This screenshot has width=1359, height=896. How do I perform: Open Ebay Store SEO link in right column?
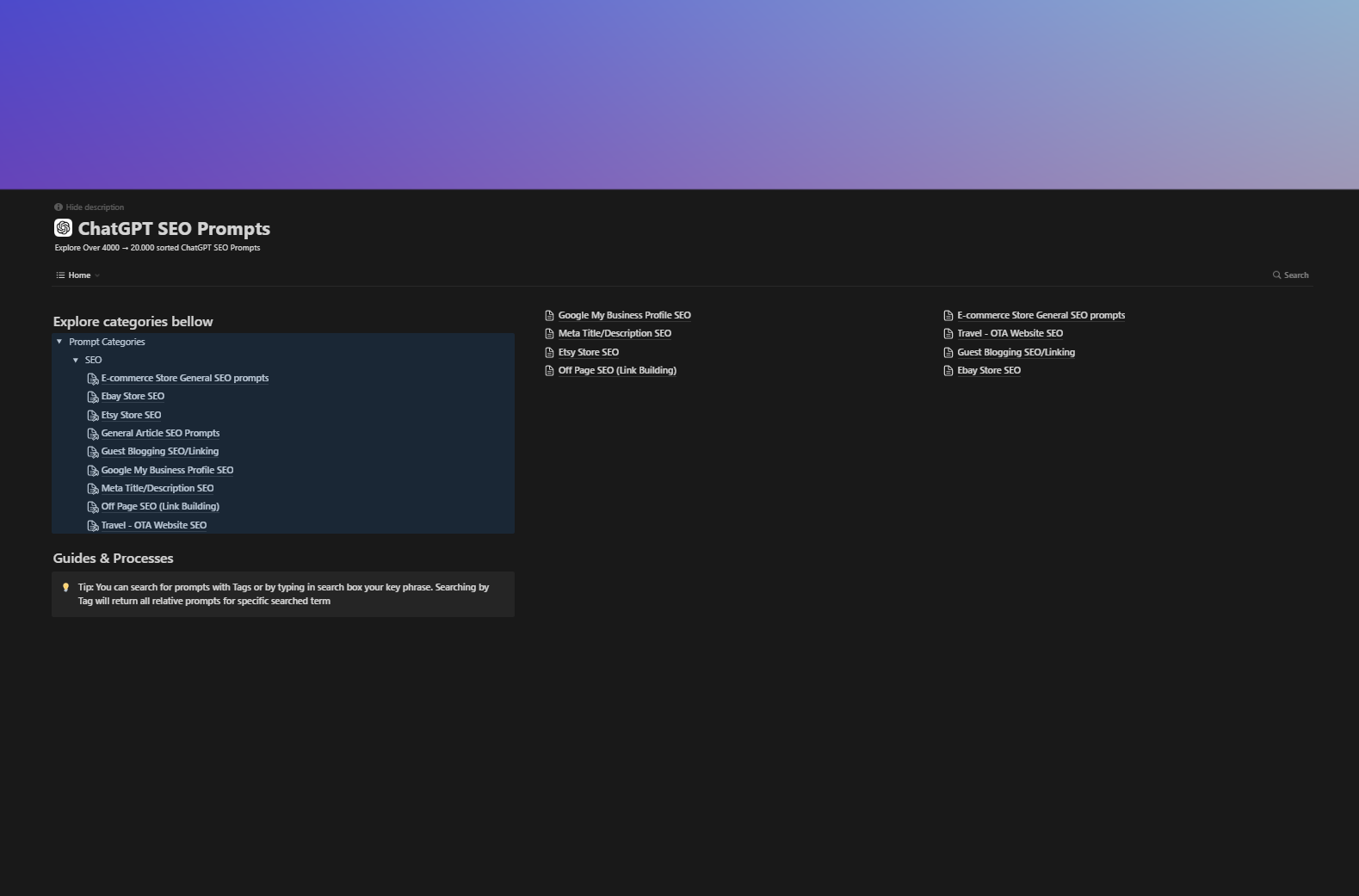(989, 370)
